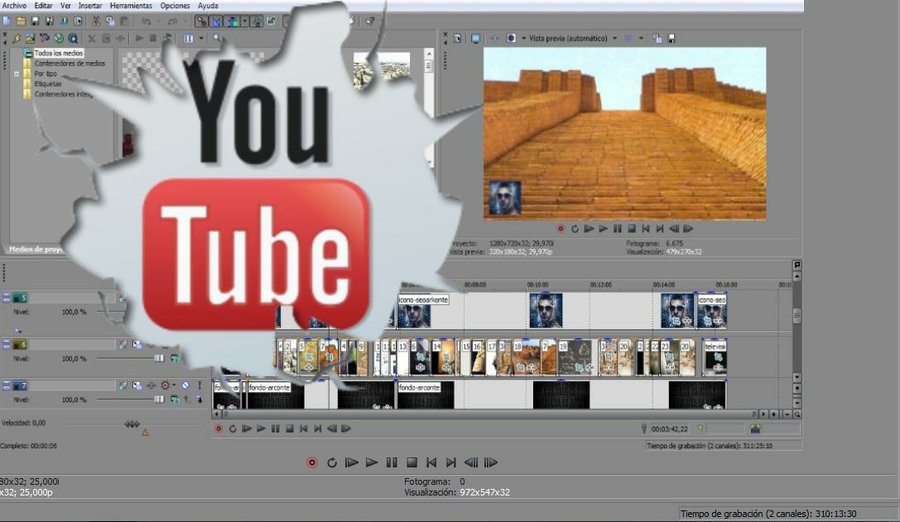Image resolution: width=900 pixels, height=522 pixels.
Task: Pause in the video preview transport
Action: [618, 229]
